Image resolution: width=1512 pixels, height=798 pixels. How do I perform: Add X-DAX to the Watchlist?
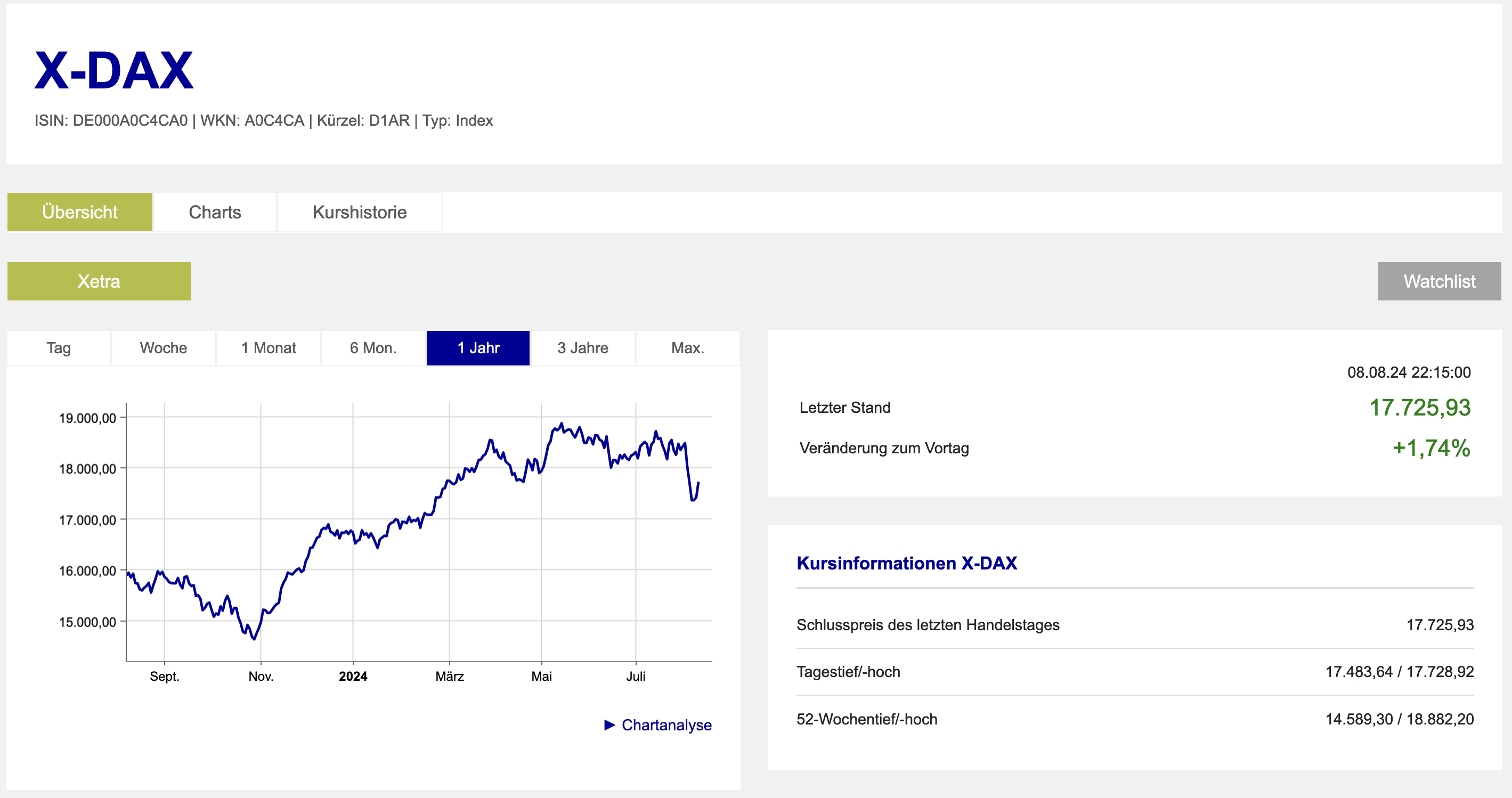point(1438,281)
